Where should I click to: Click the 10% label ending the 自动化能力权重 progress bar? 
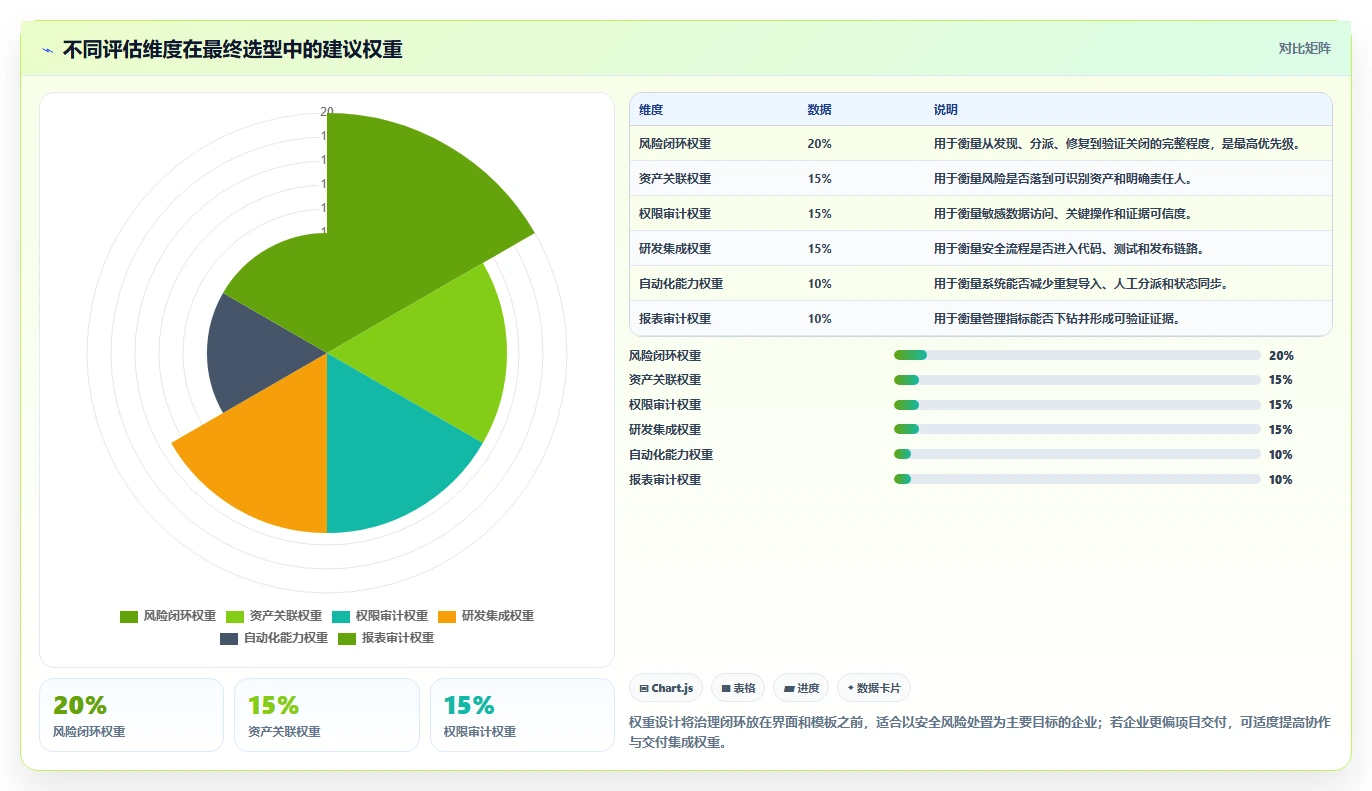(1281, 455)
